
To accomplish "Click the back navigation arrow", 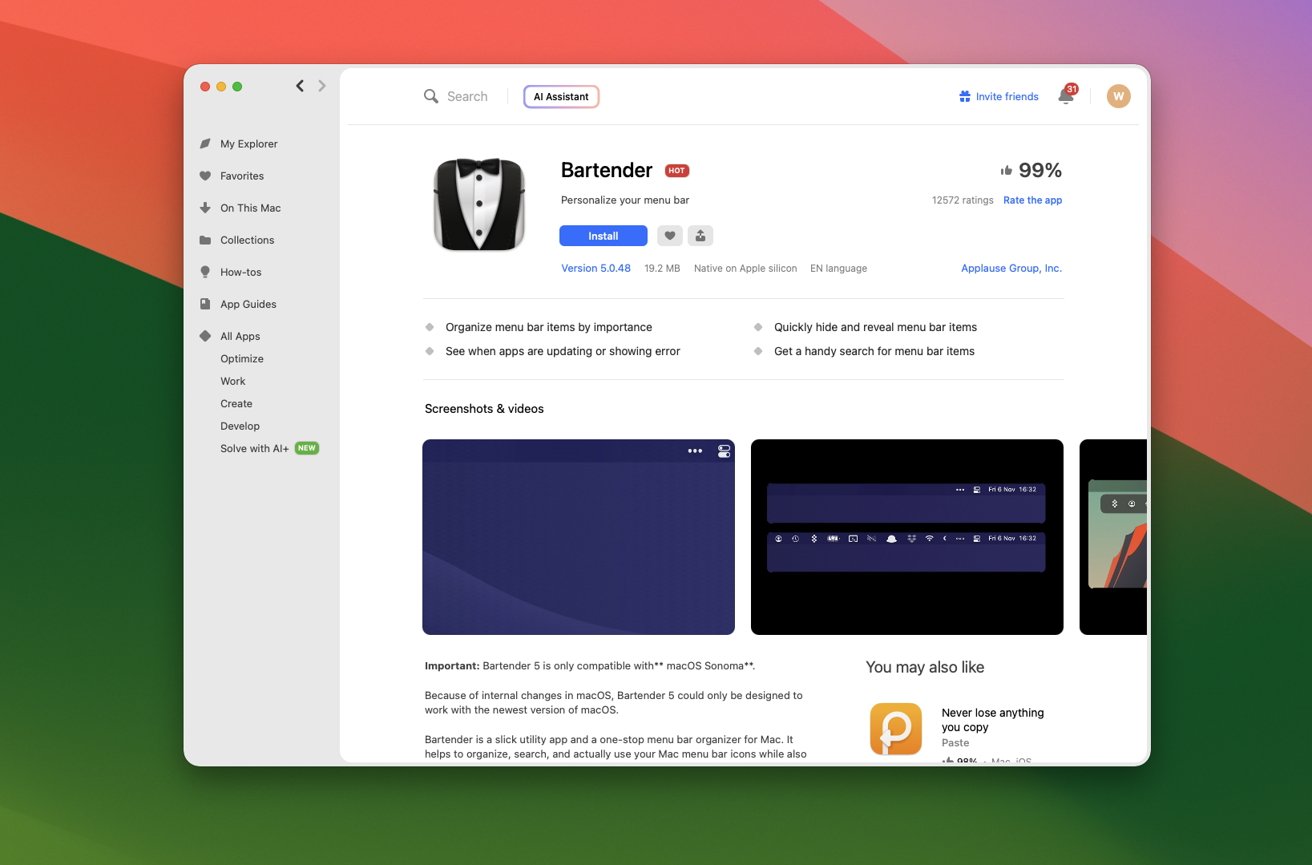I will click(x=300, y=86).
